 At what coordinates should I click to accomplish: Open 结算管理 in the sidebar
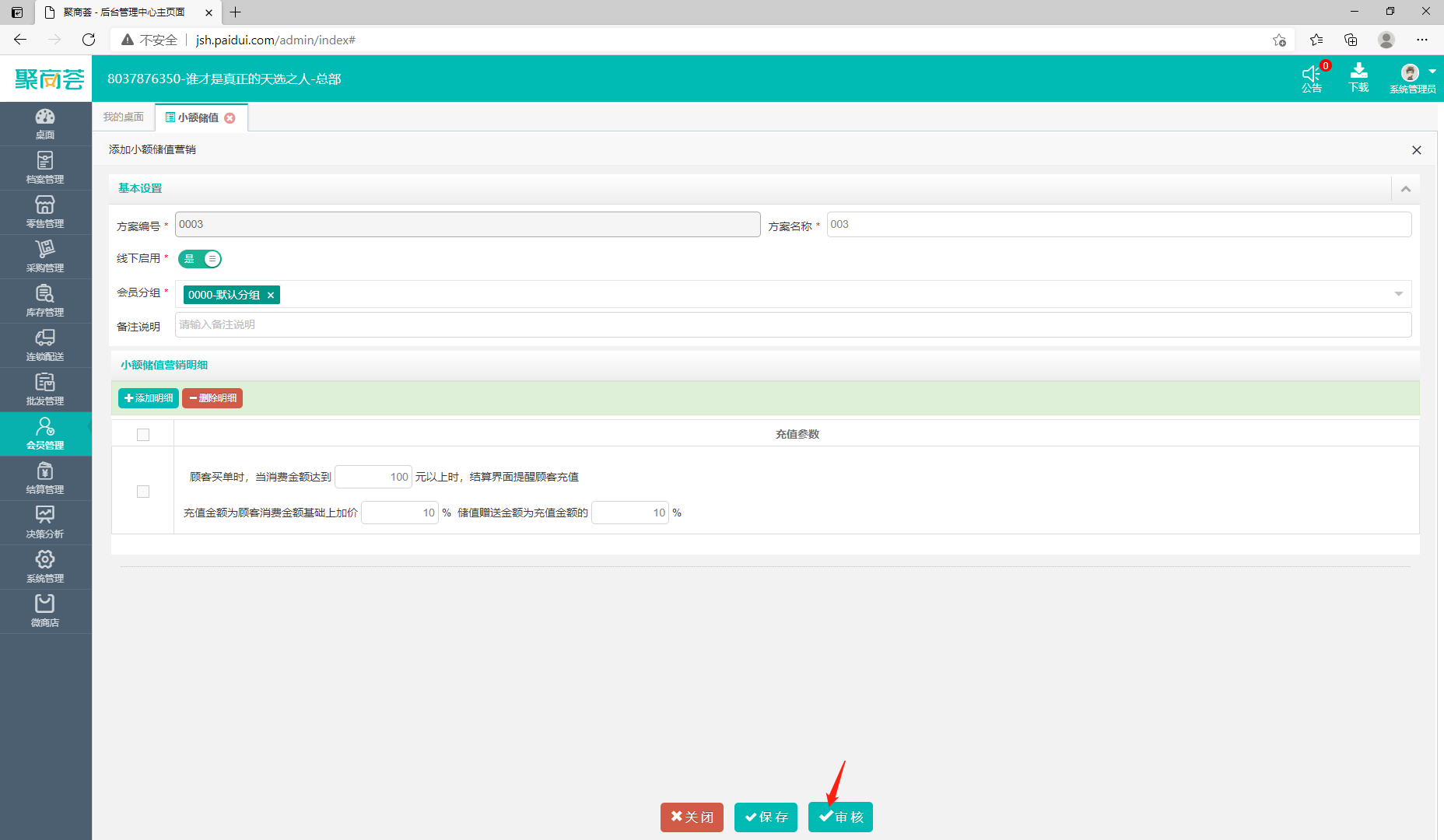pos(45,478)
